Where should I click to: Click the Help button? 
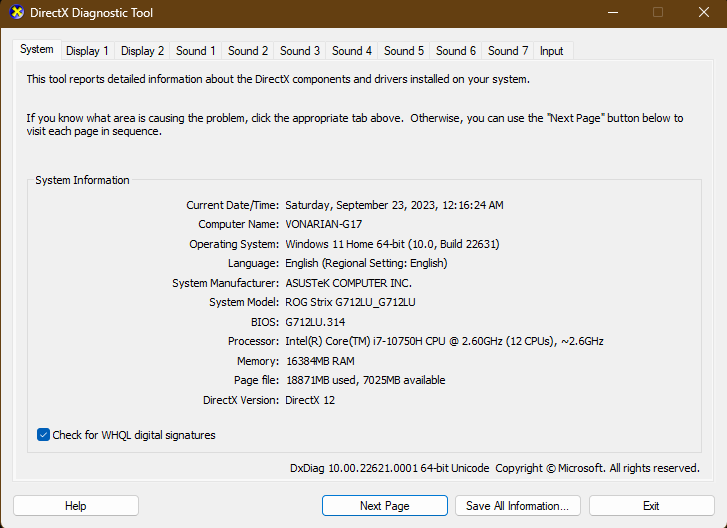pyautogui.click(x=76, y=506)
